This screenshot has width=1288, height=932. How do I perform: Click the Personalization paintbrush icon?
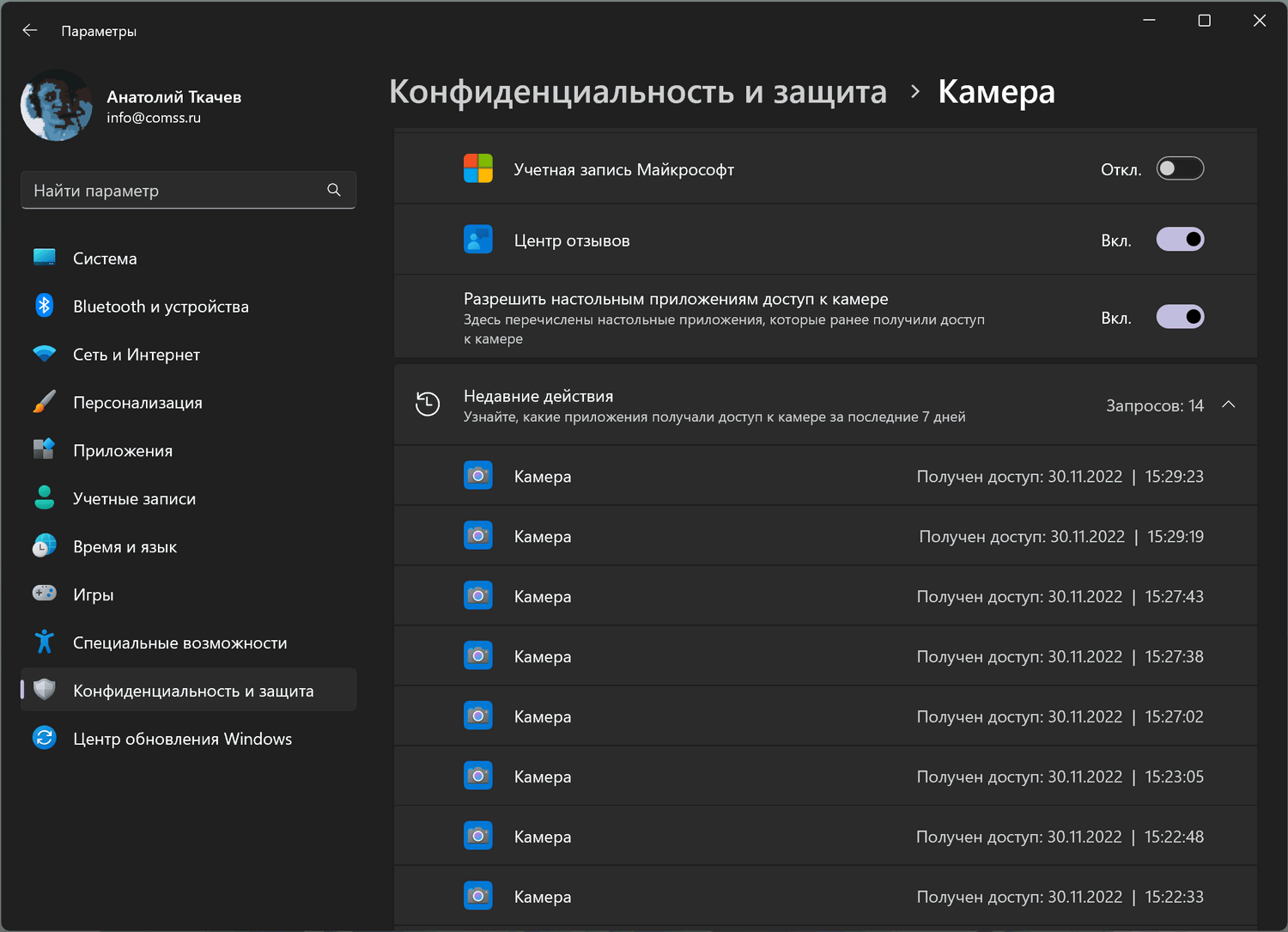point(45,402)
